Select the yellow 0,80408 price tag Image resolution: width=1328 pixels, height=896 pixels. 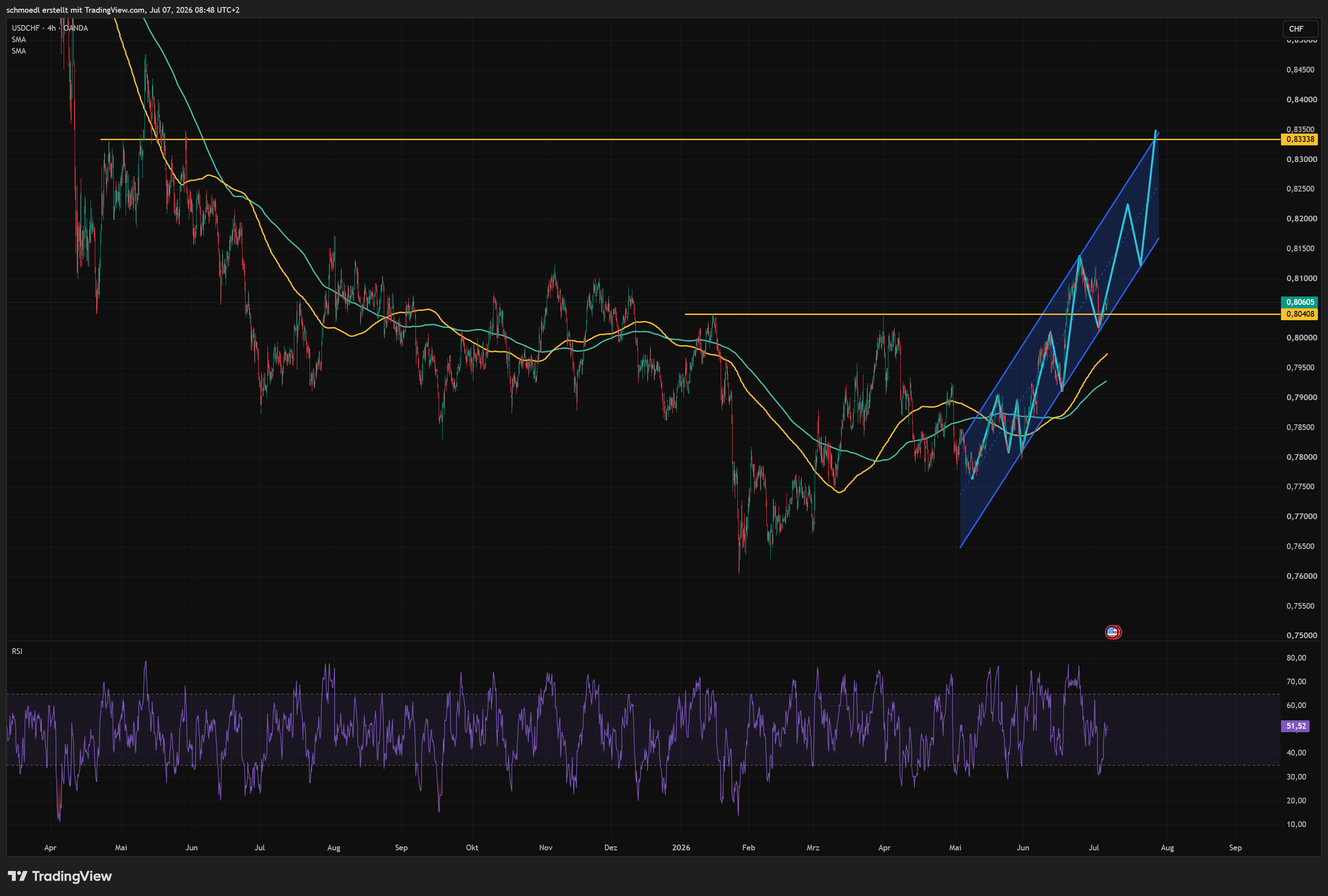coord(1299,314)
